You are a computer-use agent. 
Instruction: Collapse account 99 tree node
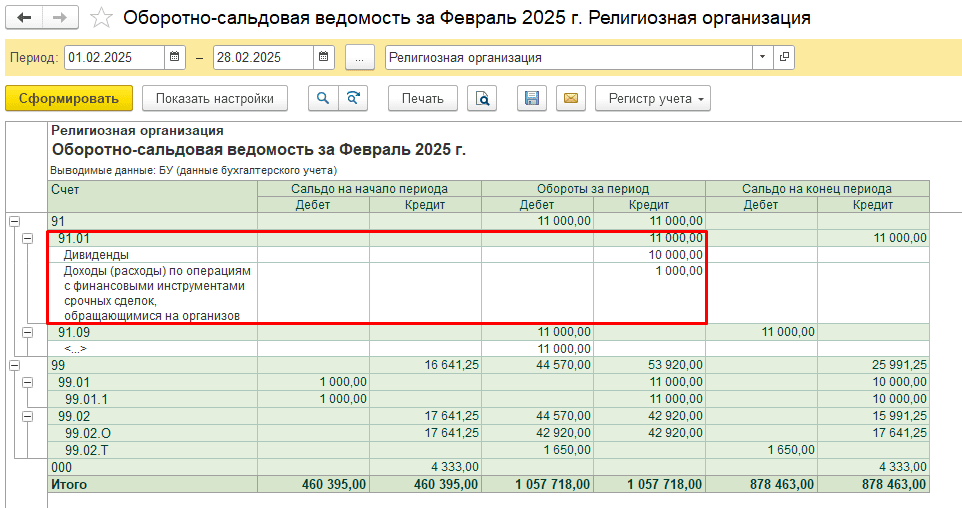click(x=14, y=366)
